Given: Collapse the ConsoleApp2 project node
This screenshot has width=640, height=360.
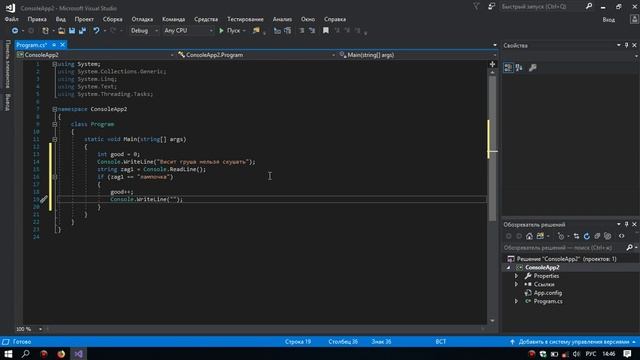Looking at the screenshot, I should (508, 268).
